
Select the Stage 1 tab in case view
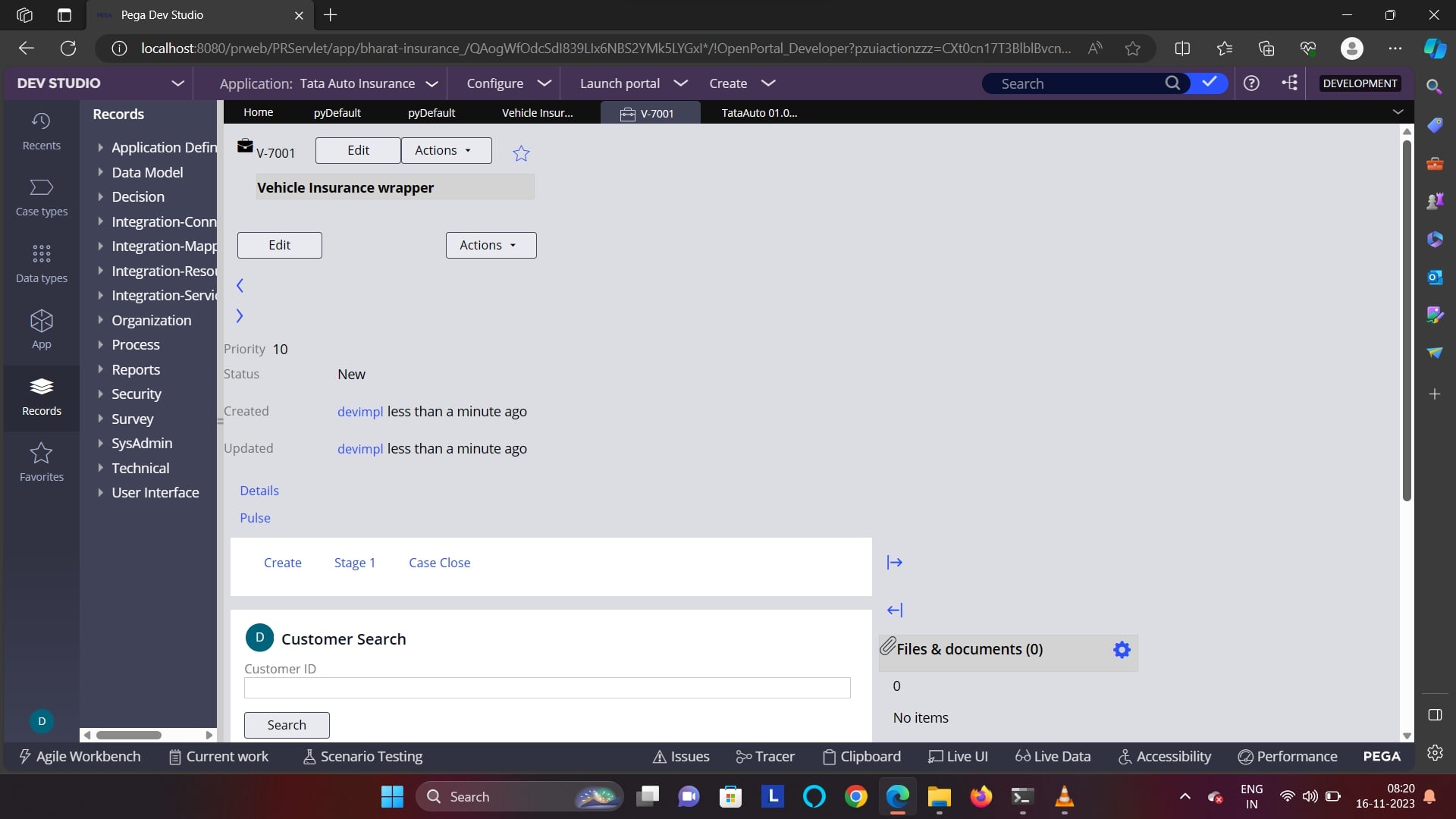tap(354, 562)
